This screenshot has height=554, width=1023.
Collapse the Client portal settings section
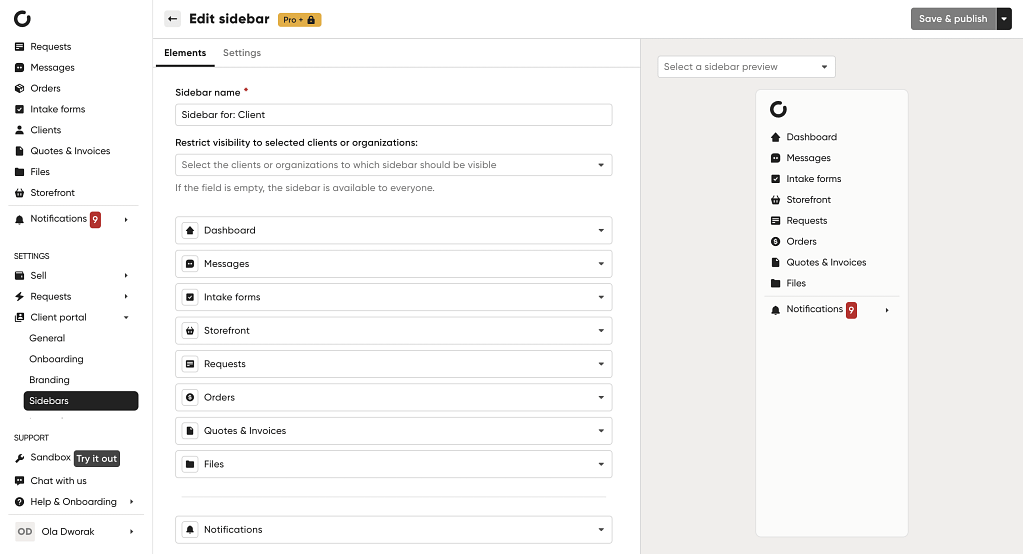tap(126, 318)
